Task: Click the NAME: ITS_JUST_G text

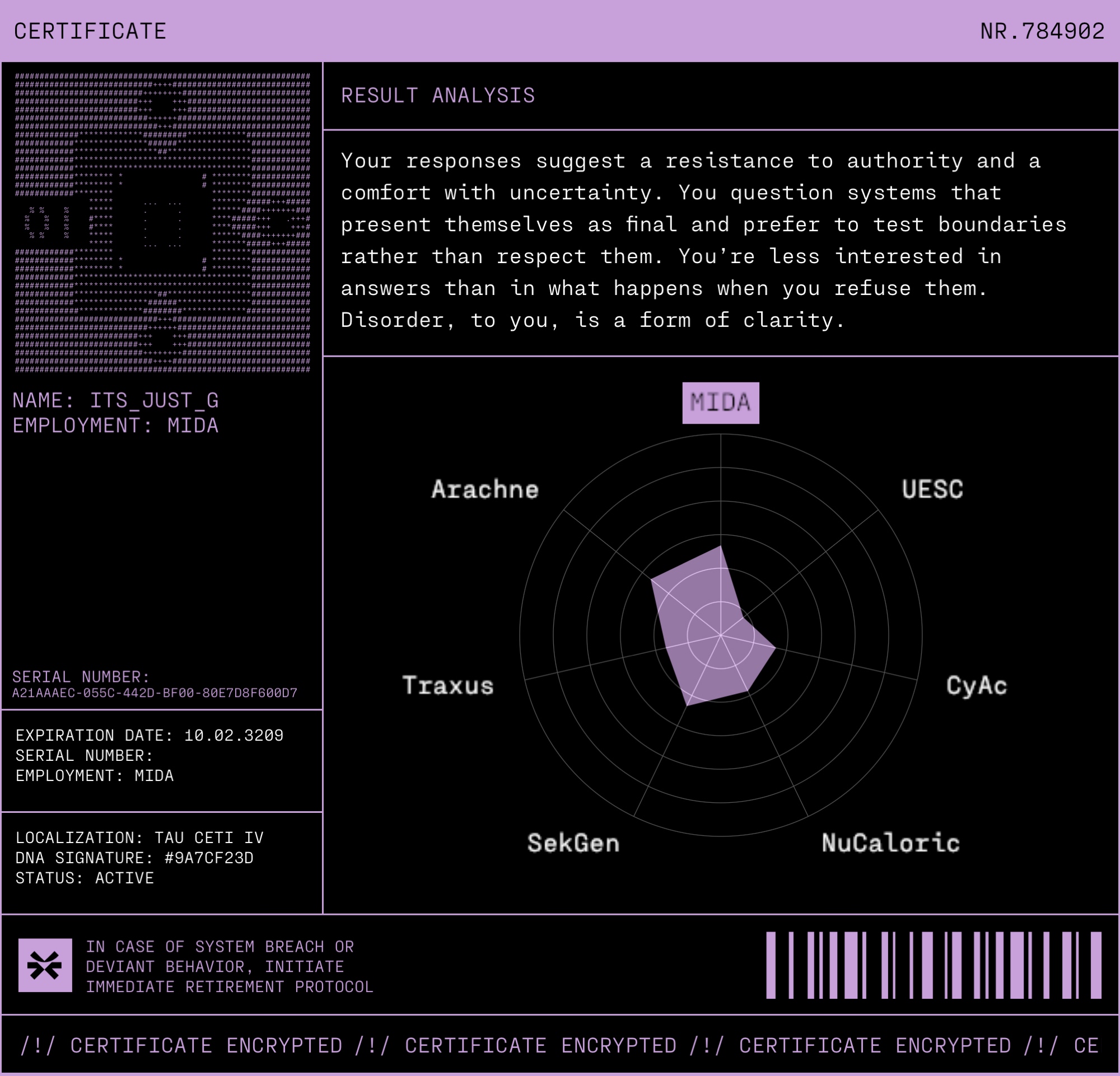Action: click(x=115, y=400)
